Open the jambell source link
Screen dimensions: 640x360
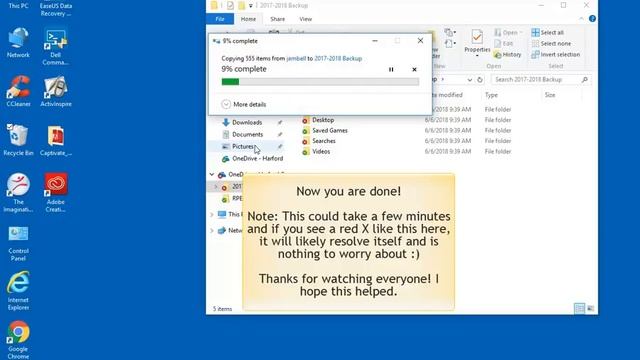(x=296, y=58)
